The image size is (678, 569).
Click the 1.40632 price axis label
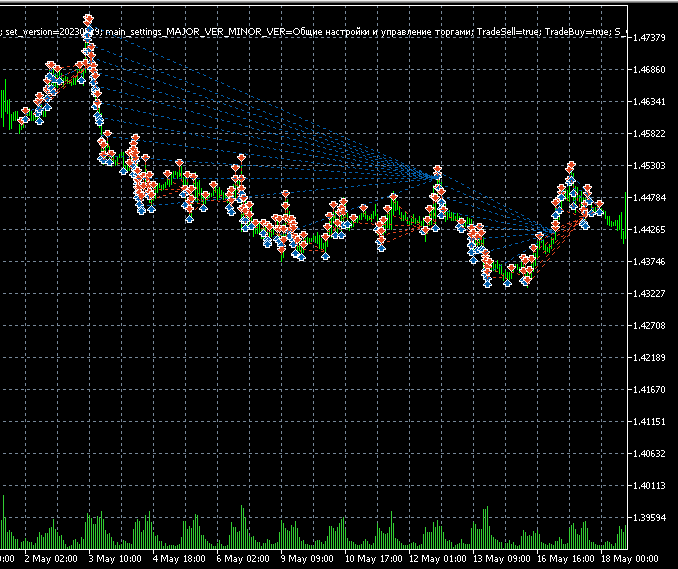click(649, 454)
